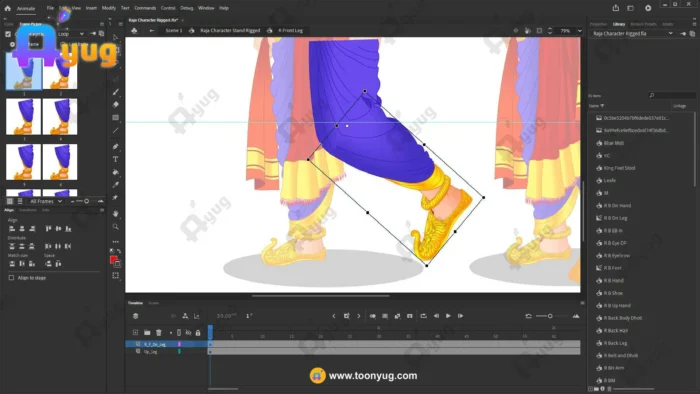Viewport: 700px width, 394px height.
Task: Open the File menu
Action: [x=50, y=8]
